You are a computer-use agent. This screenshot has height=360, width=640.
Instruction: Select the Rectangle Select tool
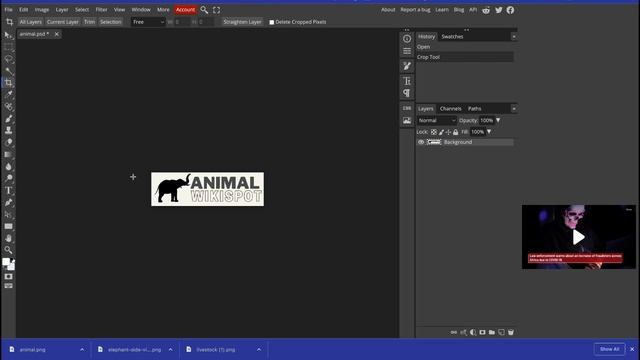[x=8, y=47]
